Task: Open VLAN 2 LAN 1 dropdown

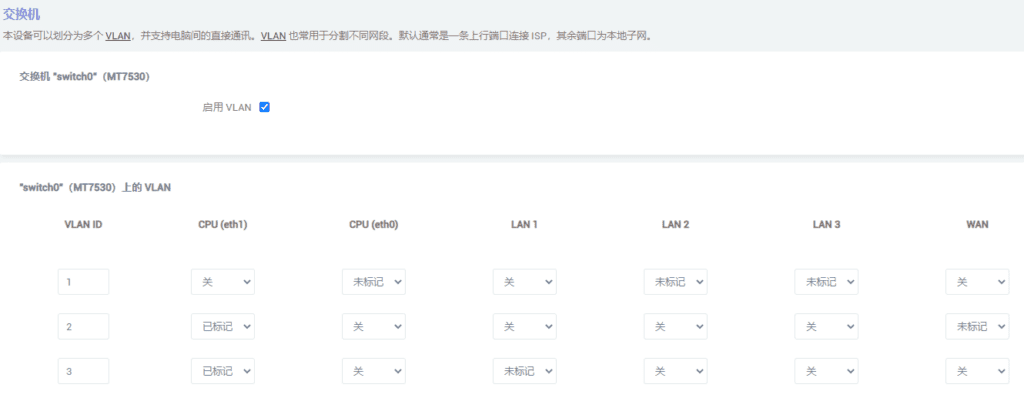Action: (524, 326)
